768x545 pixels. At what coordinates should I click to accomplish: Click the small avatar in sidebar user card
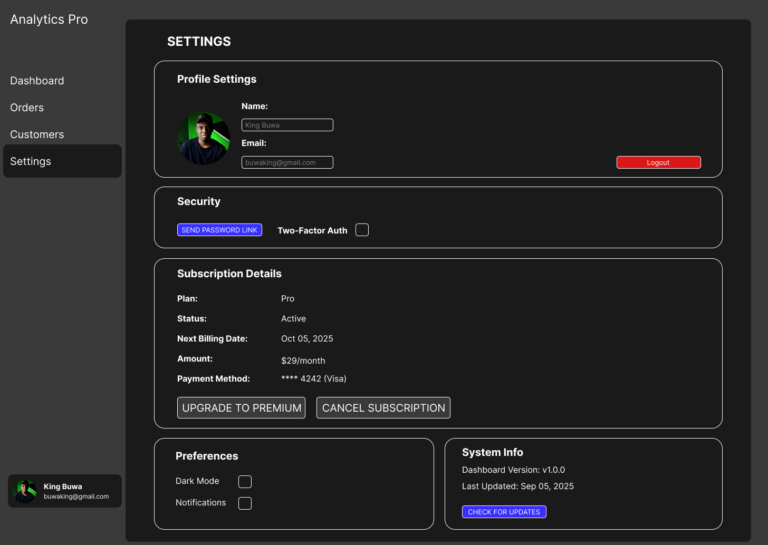[x=25, y=491]
